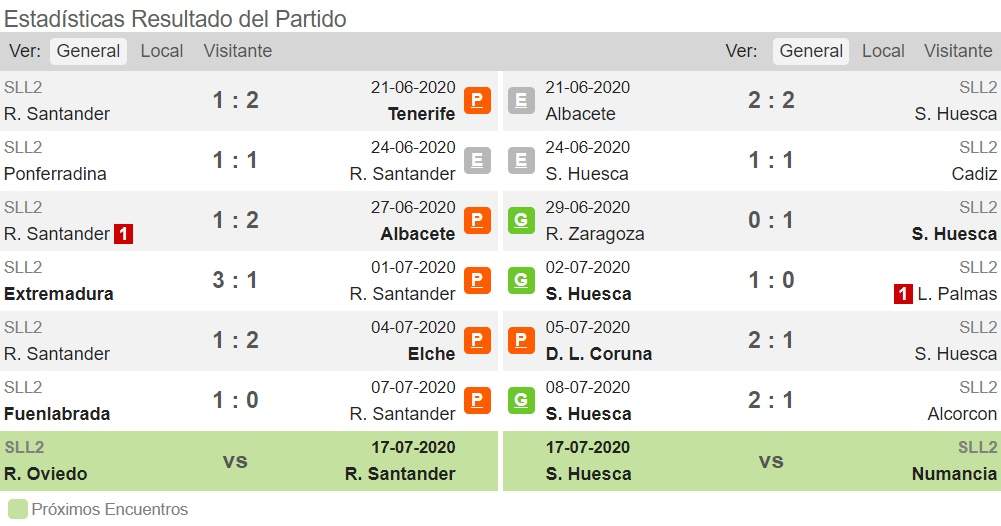Click orange P icon beside D. L. Coruna
This screenshot has height=526, width=1001.
(521, 340)
